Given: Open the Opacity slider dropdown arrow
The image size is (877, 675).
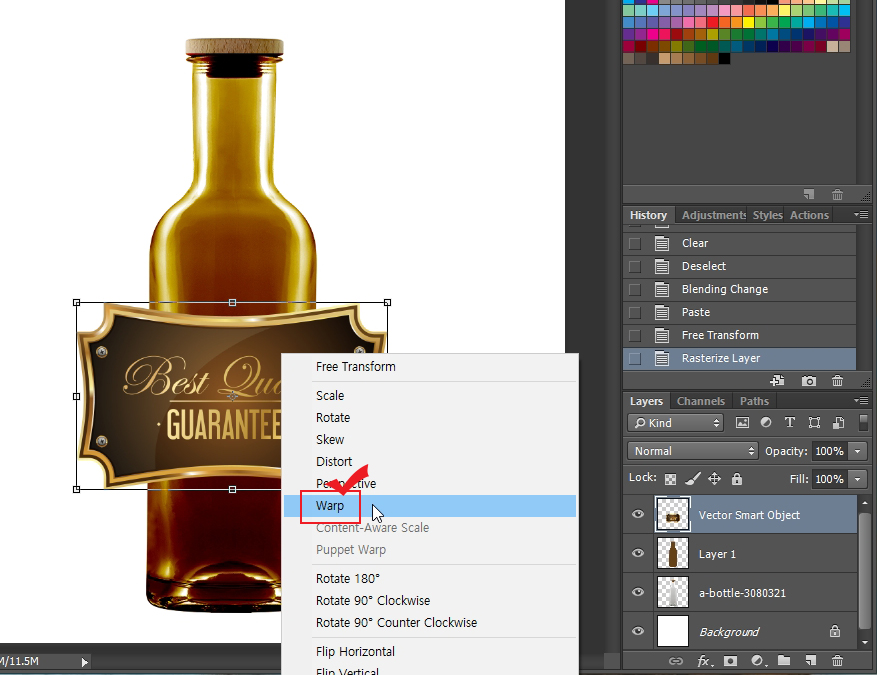Looking at the screenshot, I should pos(857,451).
